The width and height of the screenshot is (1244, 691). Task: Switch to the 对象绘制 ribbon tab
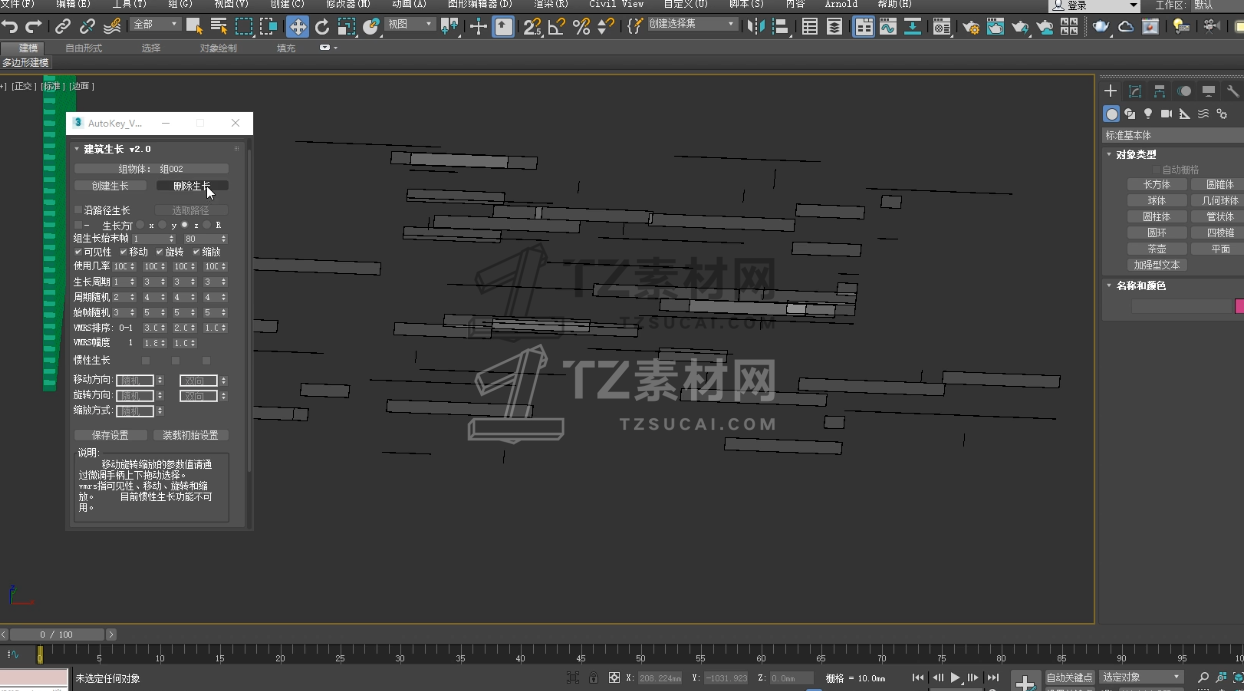click(x=218, y=48)
